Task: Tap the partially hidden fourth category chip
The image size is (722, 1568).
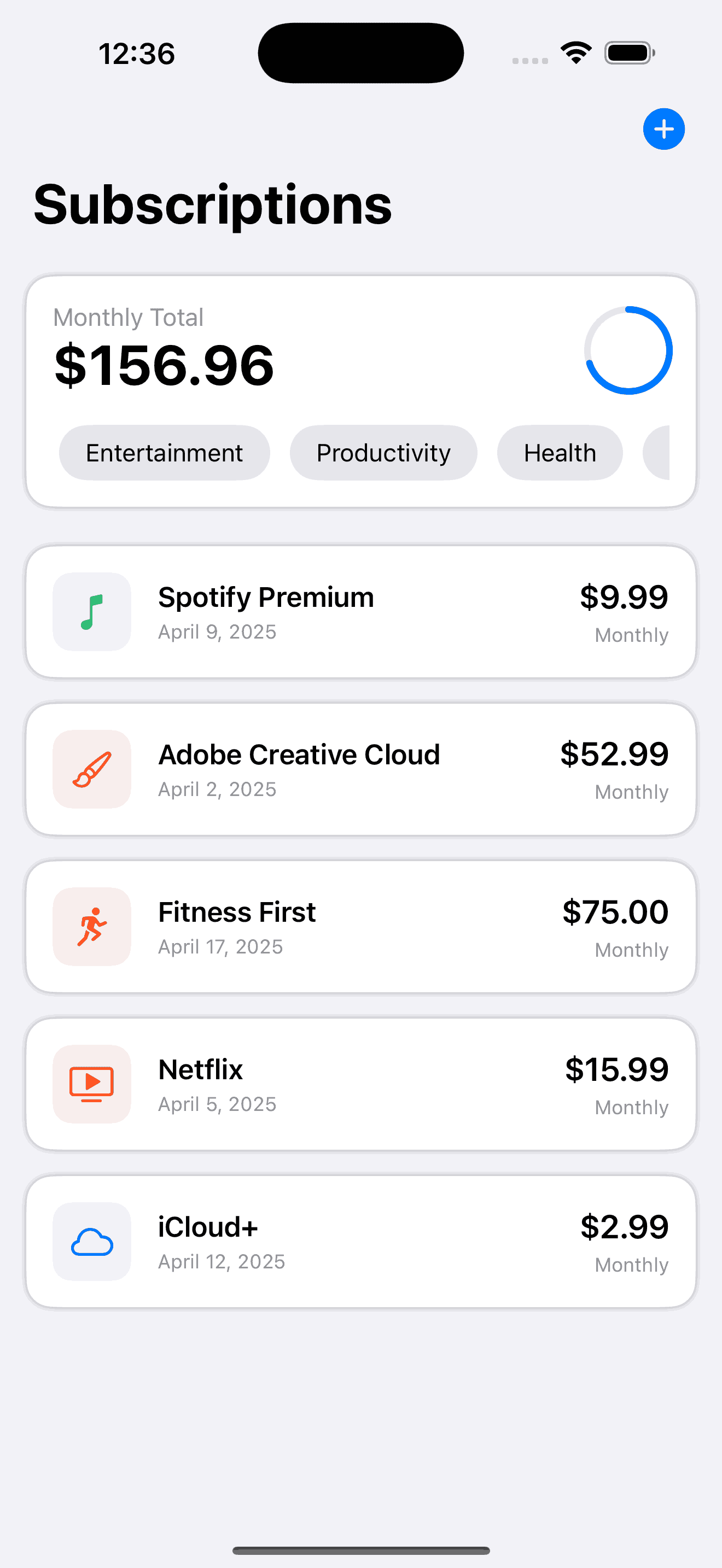Action: coord(657,453)
